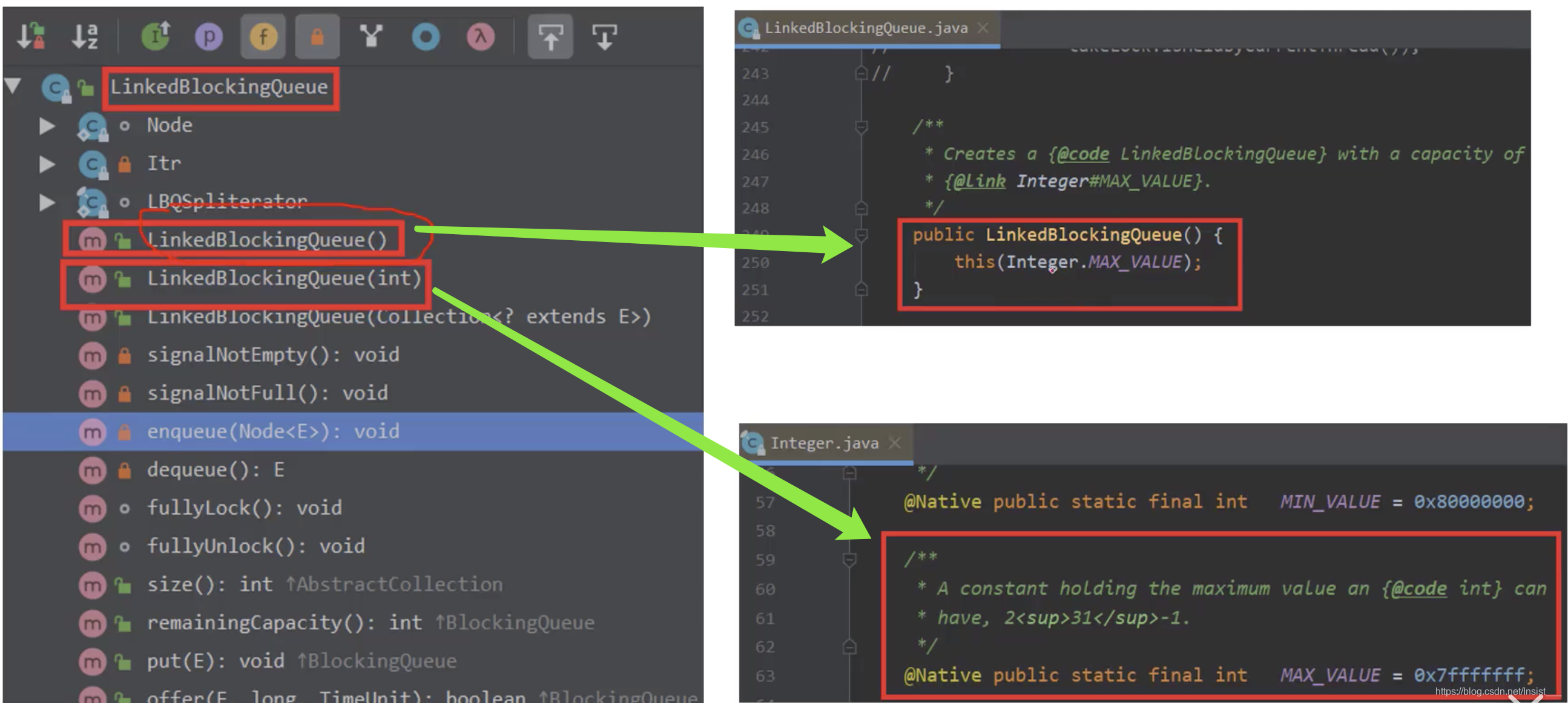The width and height of the screenshot is (1568, 703).
Task: Click method icon of signalNotFull row
Action: point(93,394)
